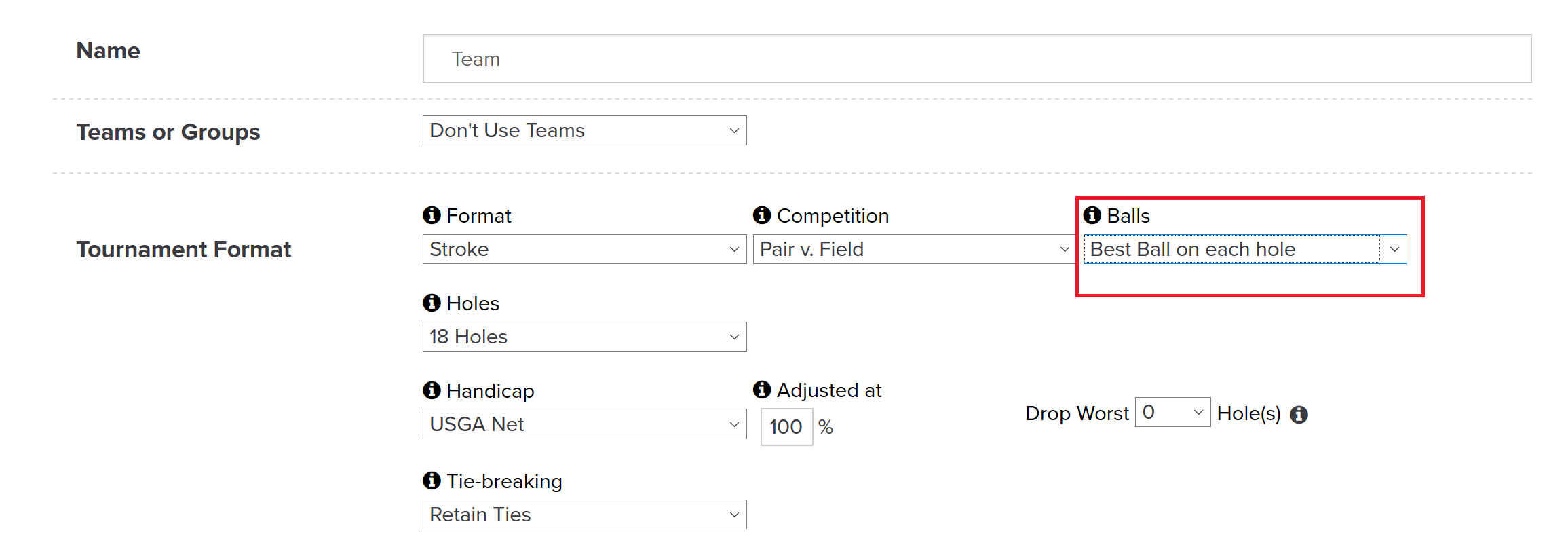The width and height of the screenshot is (1568, 541).
Task: Click the info icon beside Handicap
Action: pyautogui.click(x=432, y=390)
